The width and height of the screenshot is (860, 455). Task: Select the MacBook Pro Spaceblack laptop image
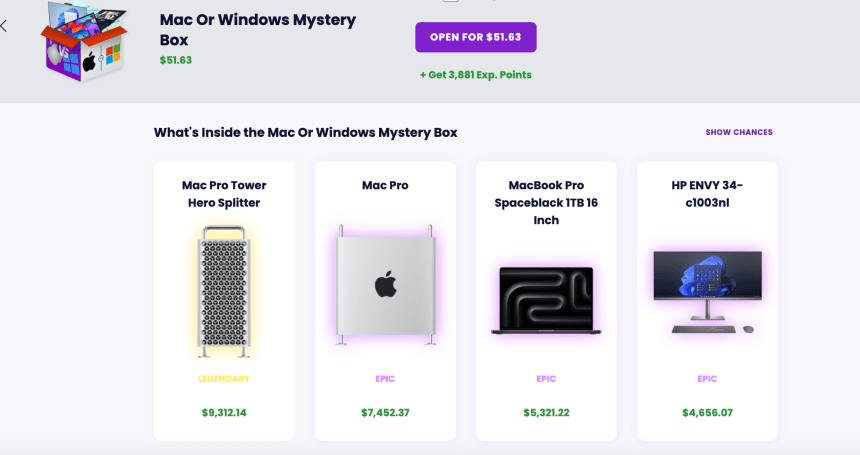(x=546, y=300)
